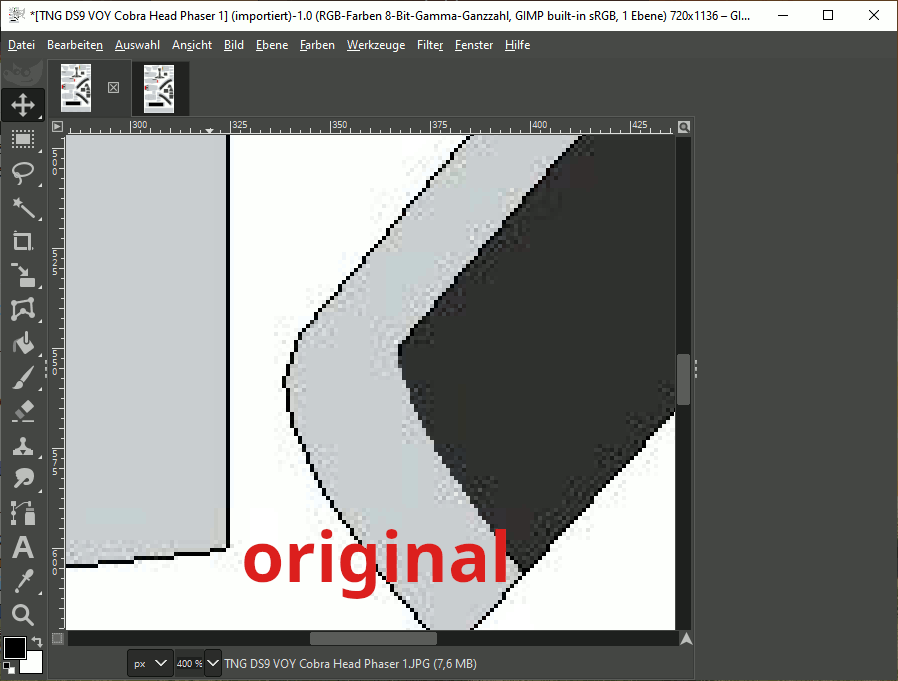Viewport: 898px width, 681px height.
Task: Open the px unit dropdown
Action: [150, 663]
